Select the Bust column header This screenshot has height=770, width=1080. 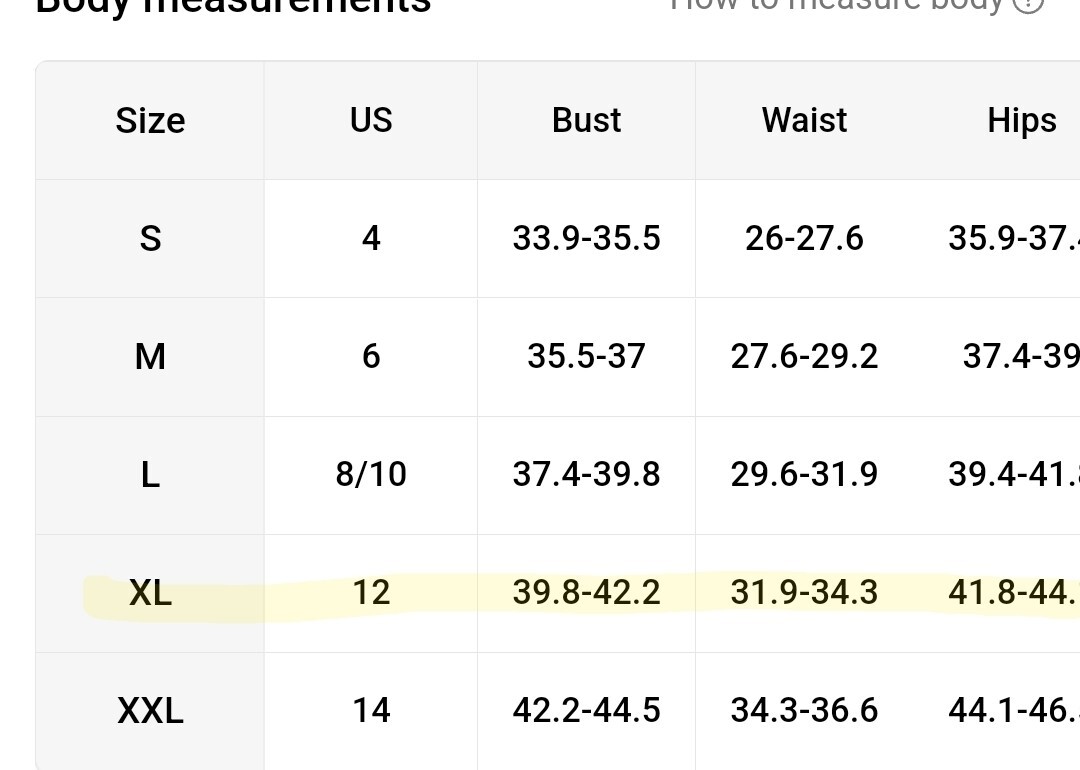click(x=586, y=121)
